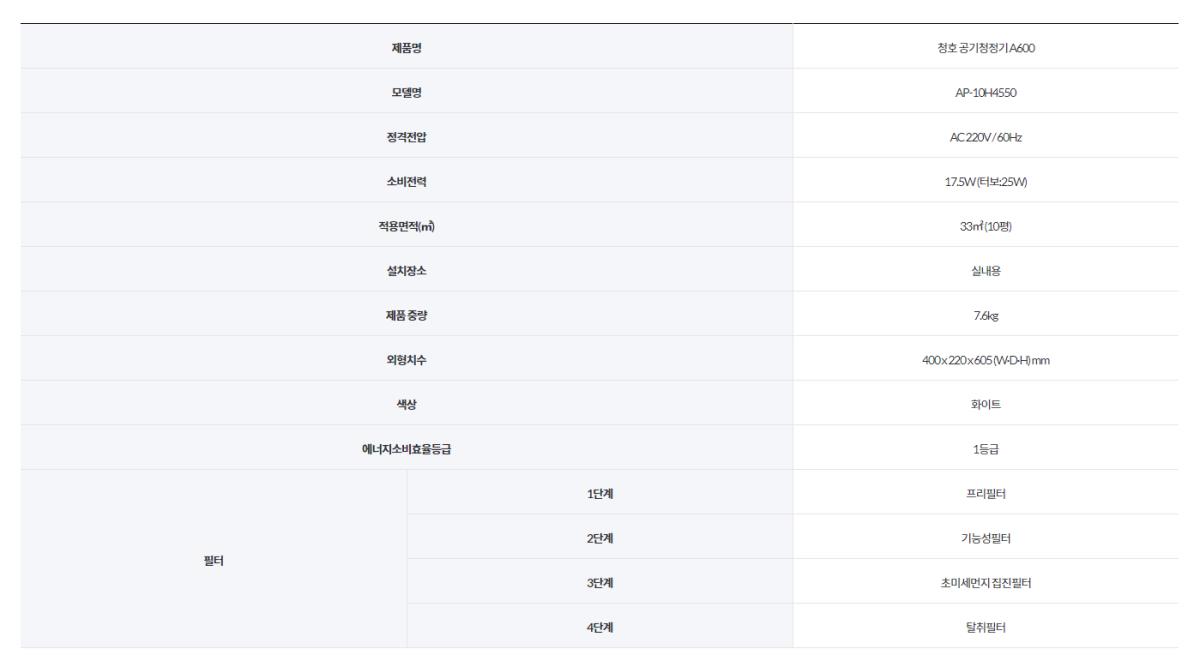Click the 실내용 installation location value
The width and height of the screenshot is (1200, 667).
985,270
